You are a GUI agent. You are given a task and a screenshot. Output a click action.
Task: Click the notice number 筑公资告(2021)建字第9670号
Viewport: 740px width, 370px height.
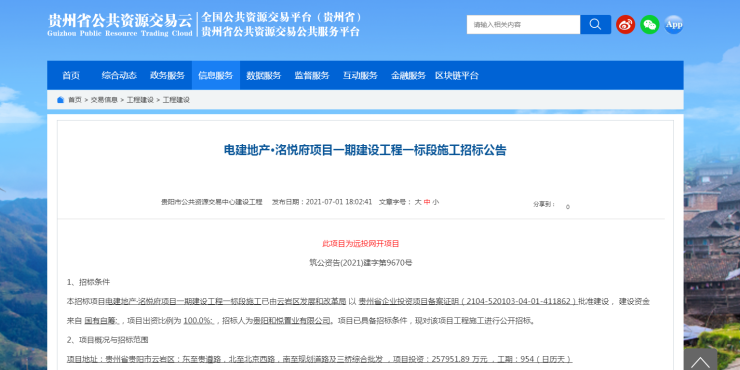point(361,263)
